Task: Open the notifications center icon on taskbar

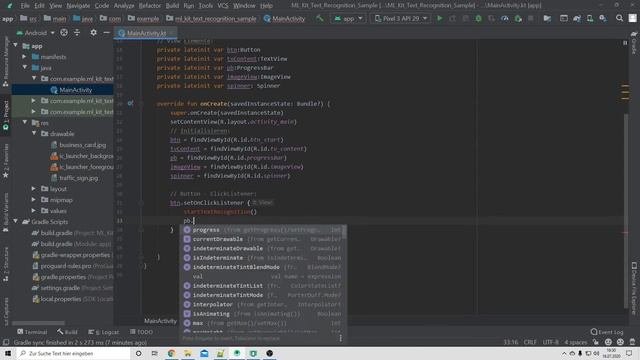Action: pos(629,353)
